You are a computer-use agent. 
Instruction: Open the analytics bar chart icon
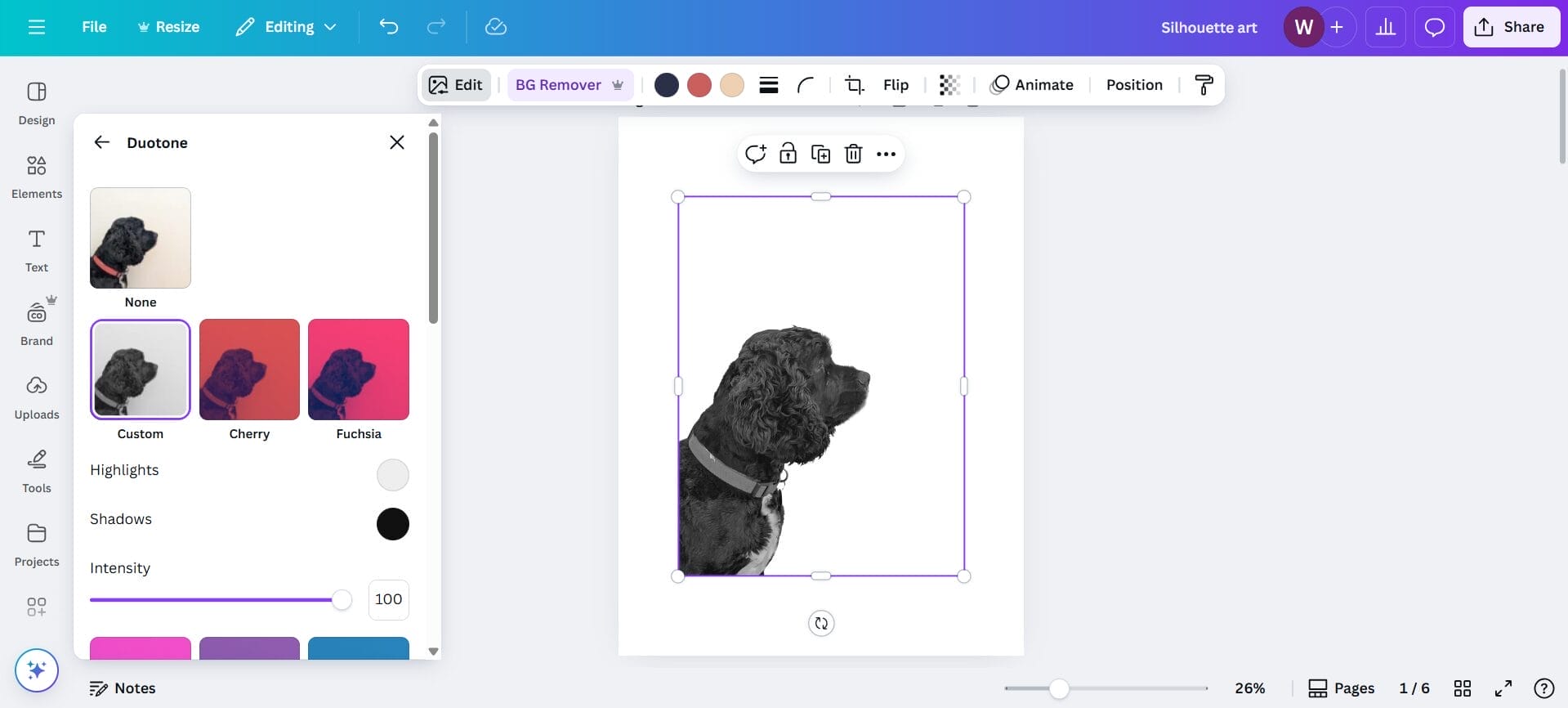point(1386,27)
